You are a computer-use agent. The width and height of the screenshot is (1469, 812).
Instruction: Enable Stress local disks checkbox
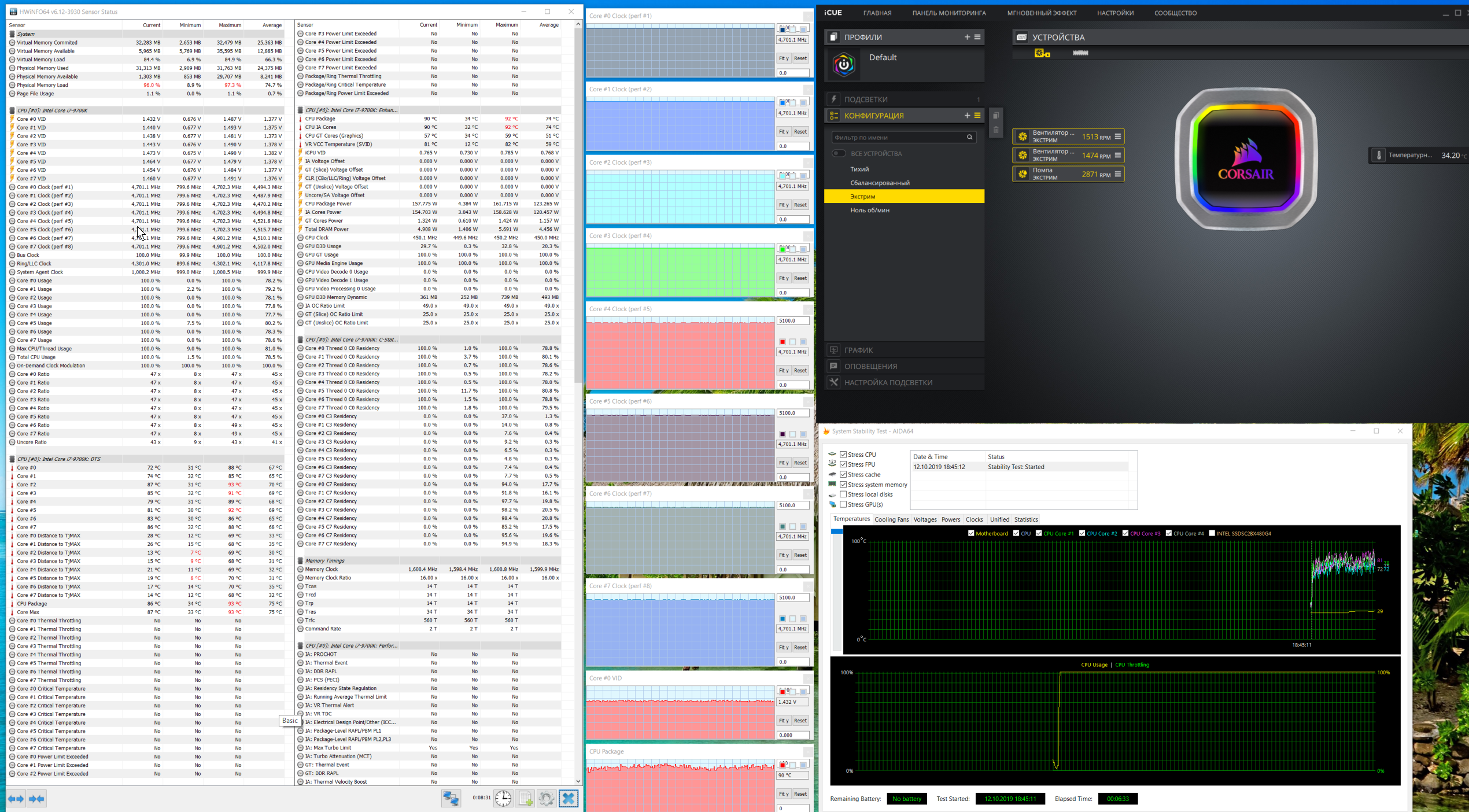[x=843, y=494]
